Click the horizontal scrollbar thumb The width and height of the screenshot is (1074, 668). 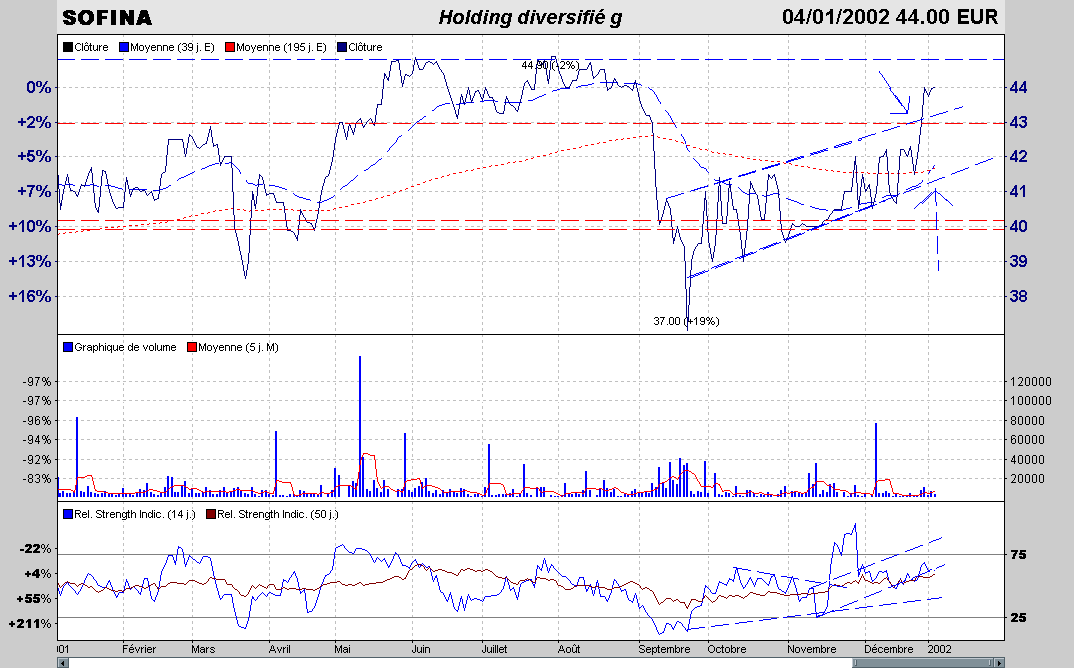(923, 663)
